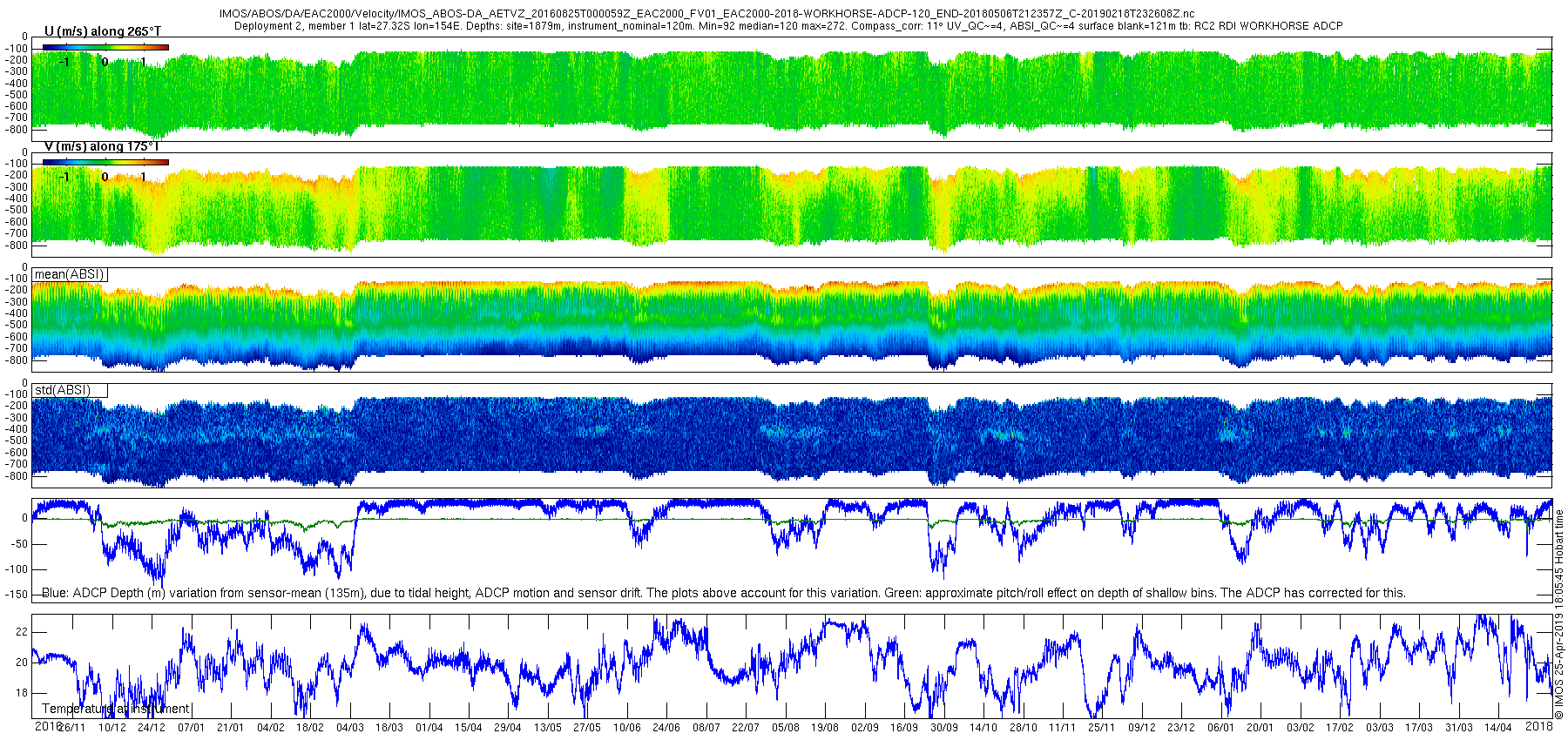Click the NetCDF file path title line
Screen dimensions: 1568x740
click(x=706, y=15)
